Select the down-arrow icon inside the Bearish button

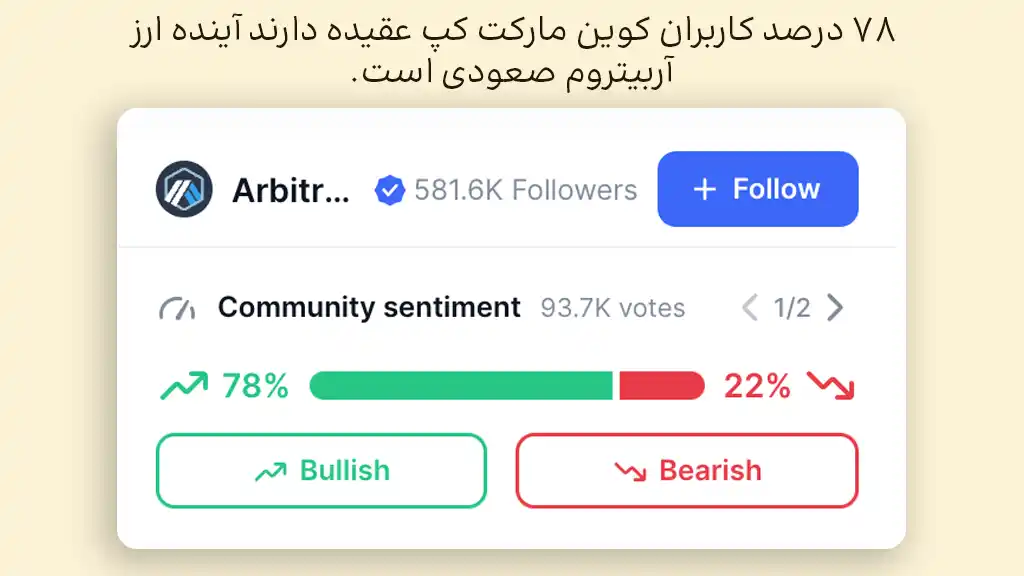[631, 470]
